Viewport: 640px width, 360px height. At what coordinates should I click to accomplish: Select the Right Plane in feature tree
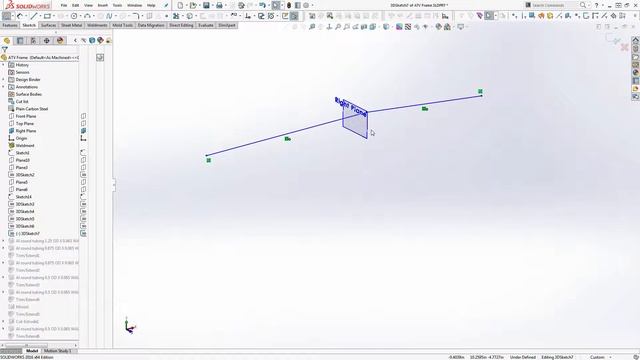point(26,131)
